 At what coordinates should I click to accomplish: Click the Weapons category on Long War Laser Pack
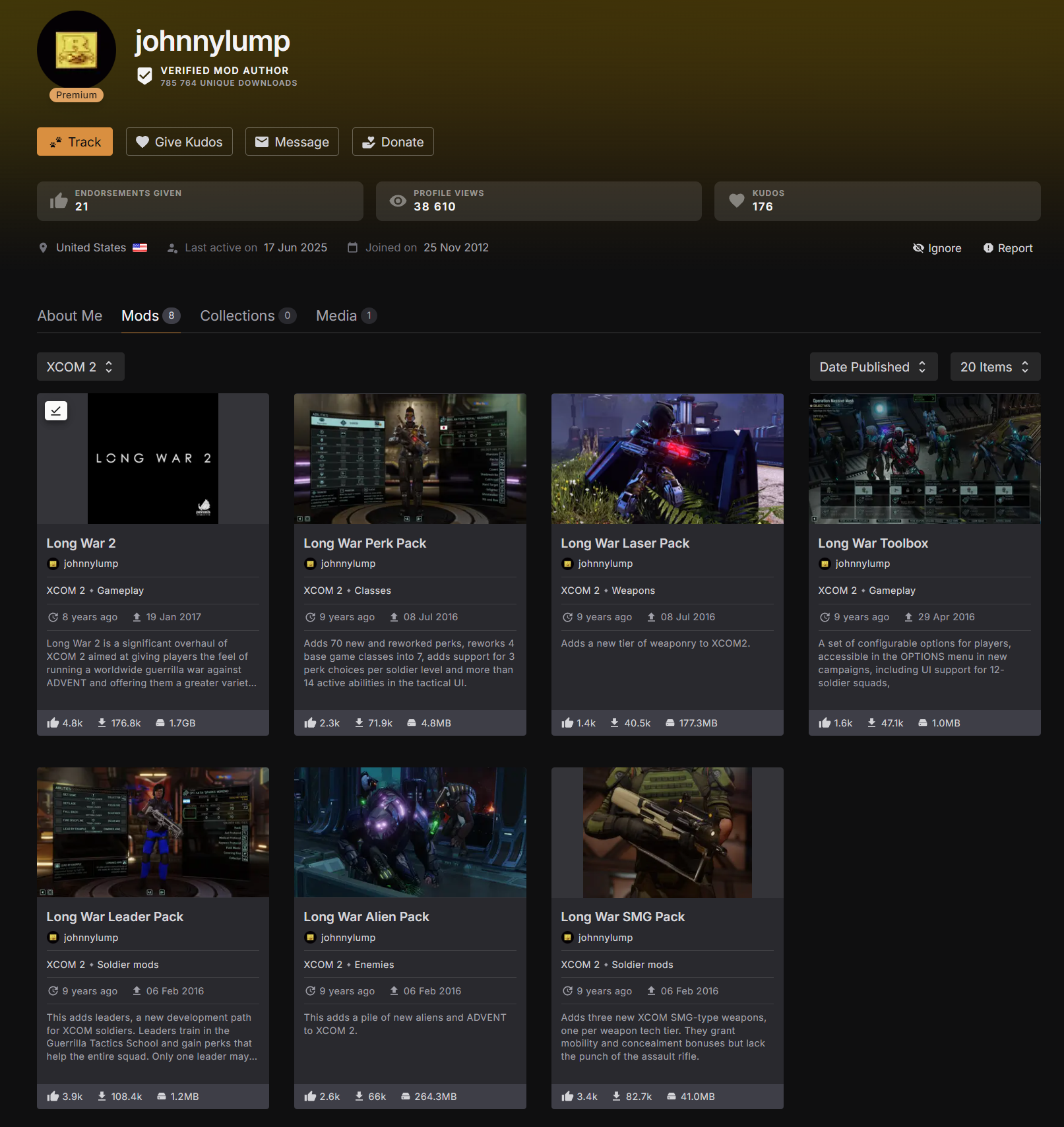coord(633,591)
